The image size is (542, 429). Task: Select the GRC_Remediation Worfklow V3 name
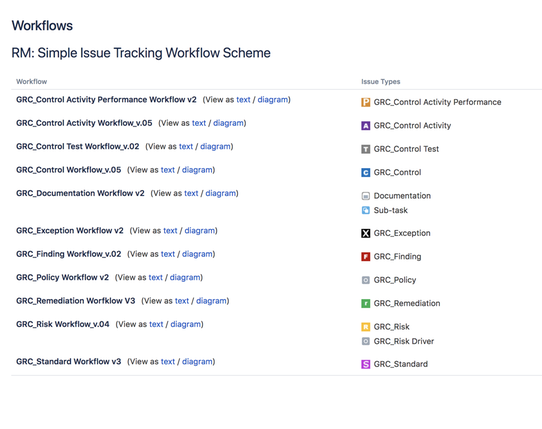point(75,301)
